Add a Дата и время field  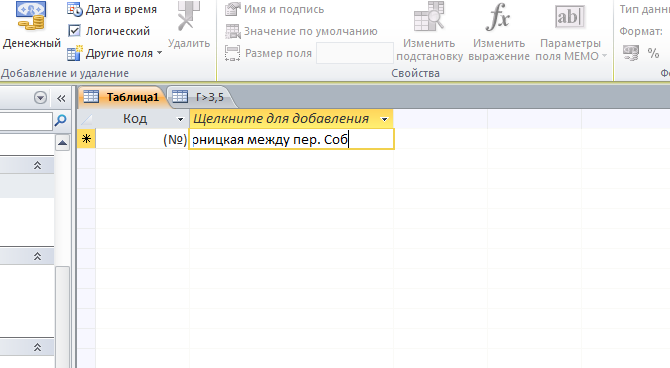point(112,9)
